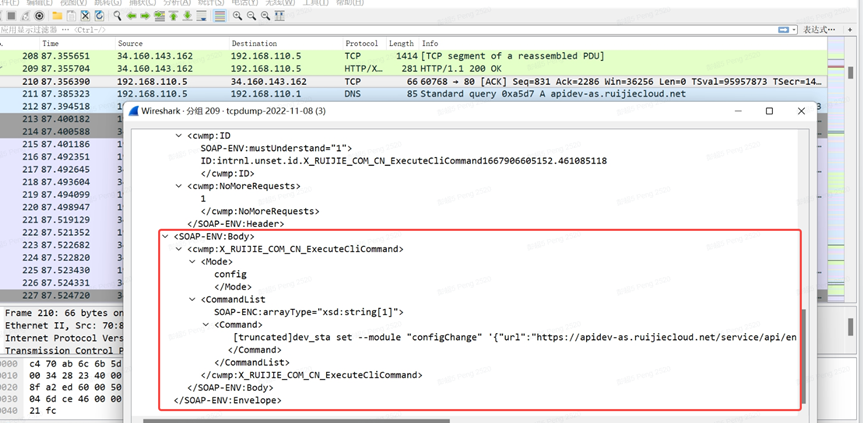This screenshot has height=423, width=863.
Task: Toggle packet list colorization
Action: pos(220,16)
